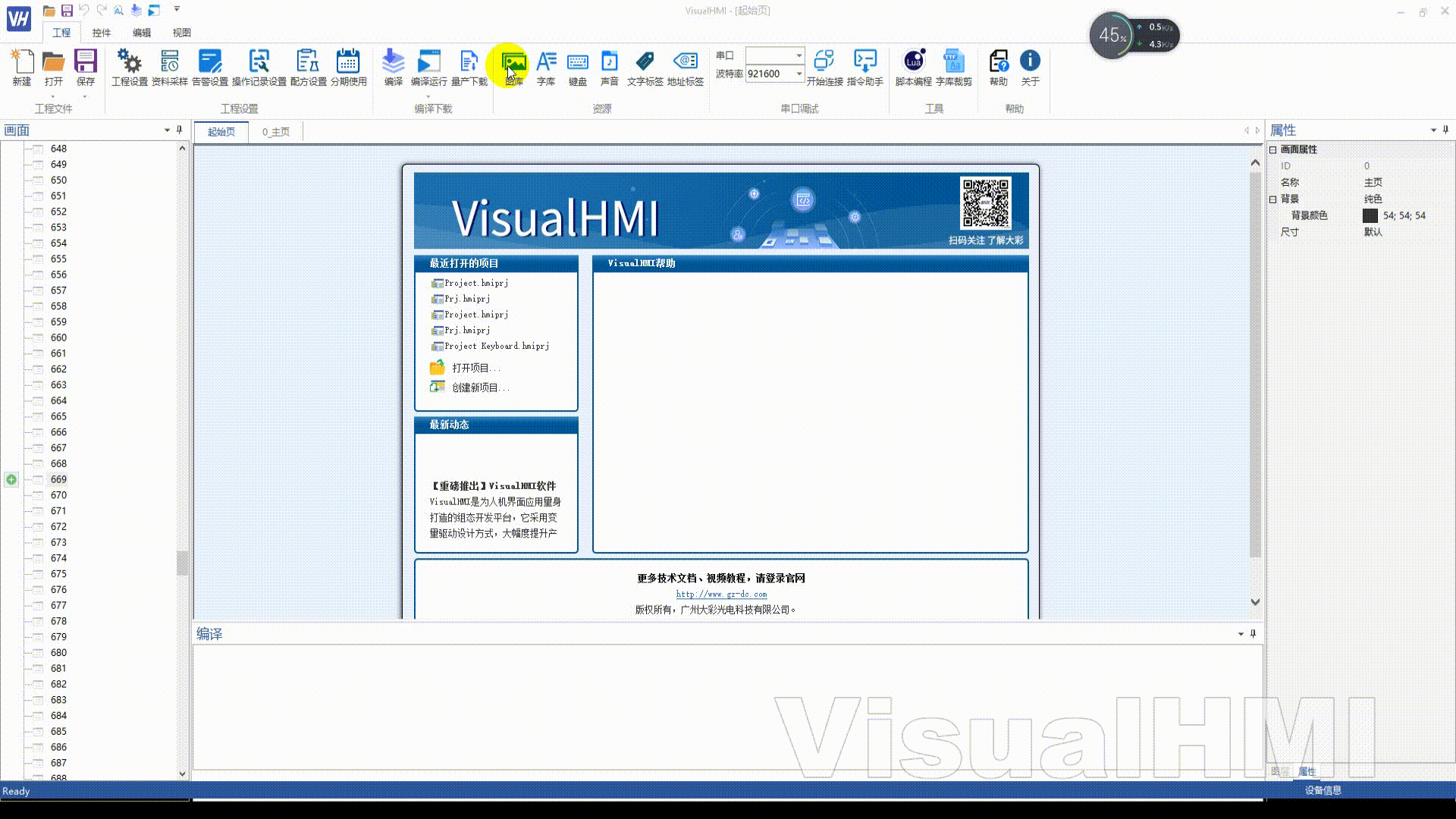The width and height of the screenshot is (1456, 819).
Task: Collapse the 画面属性 property group
Action: click(1273, 149)
